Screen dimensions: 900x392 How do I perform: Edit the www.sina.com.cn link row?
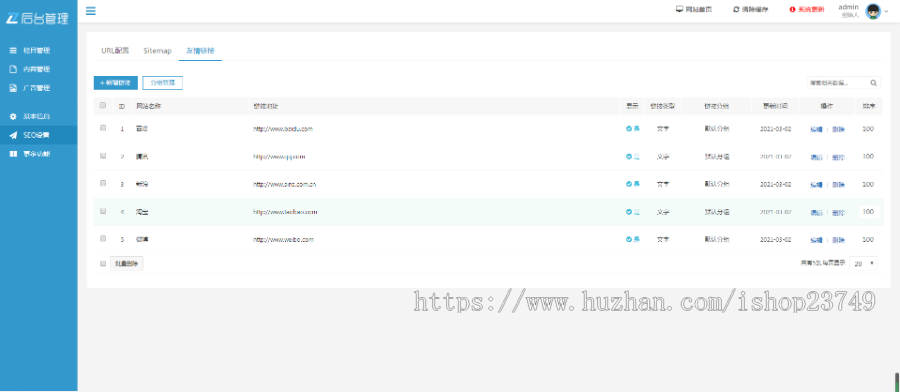816,185
